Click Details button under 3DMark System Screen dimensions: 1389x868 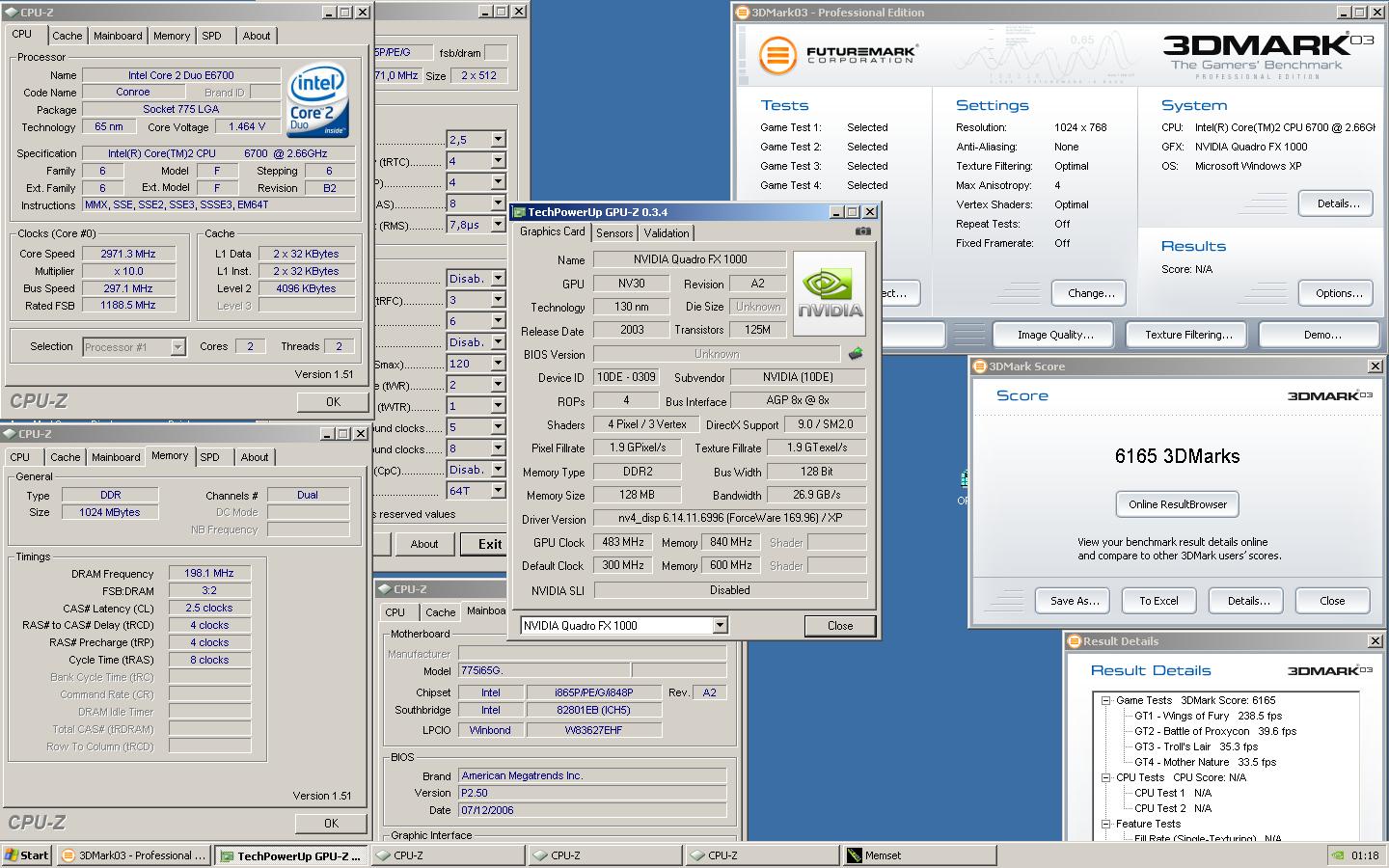click(1338, 203)
